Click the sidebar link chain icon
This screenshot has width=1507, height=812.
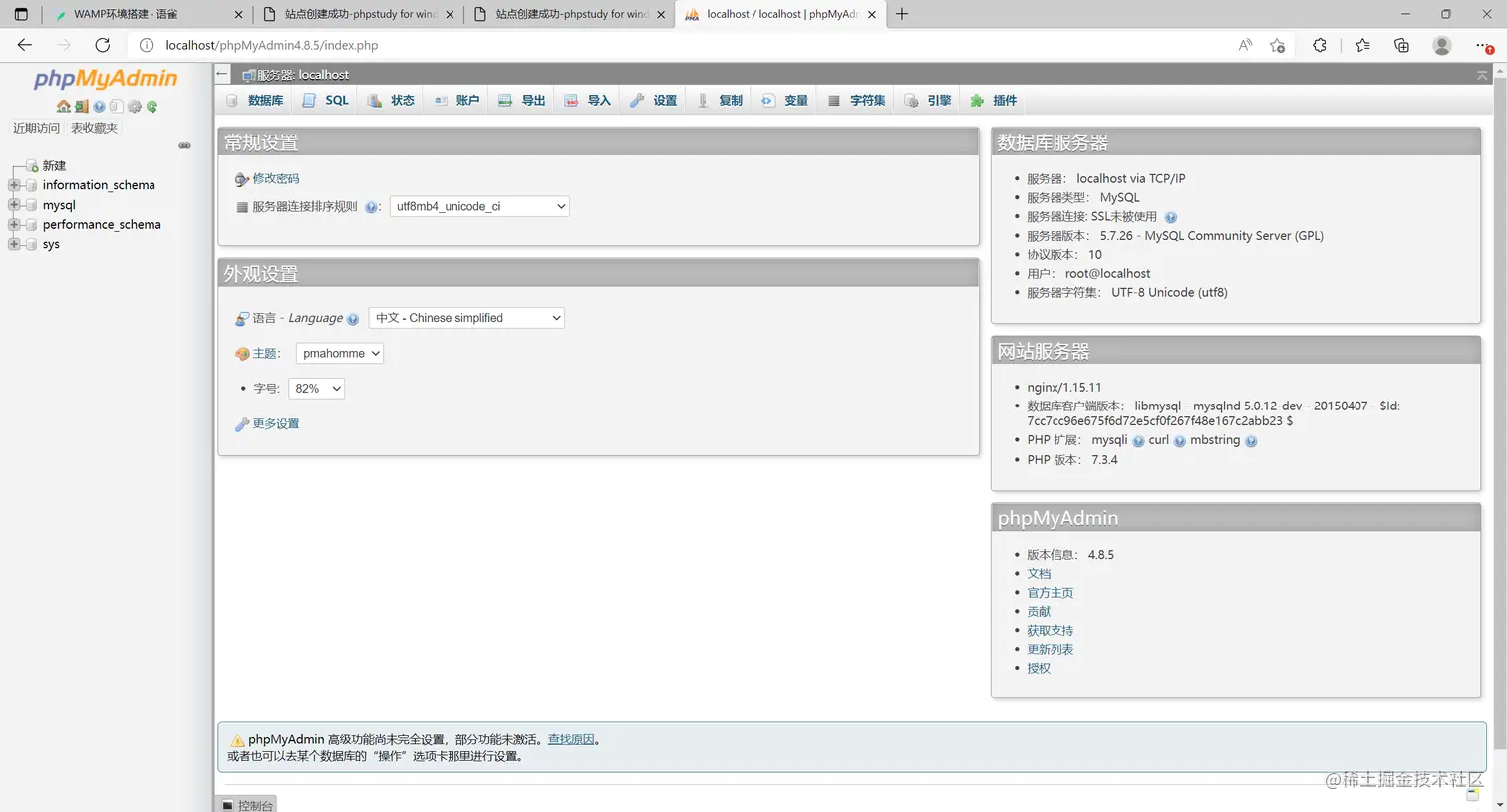tap(184, 145)
